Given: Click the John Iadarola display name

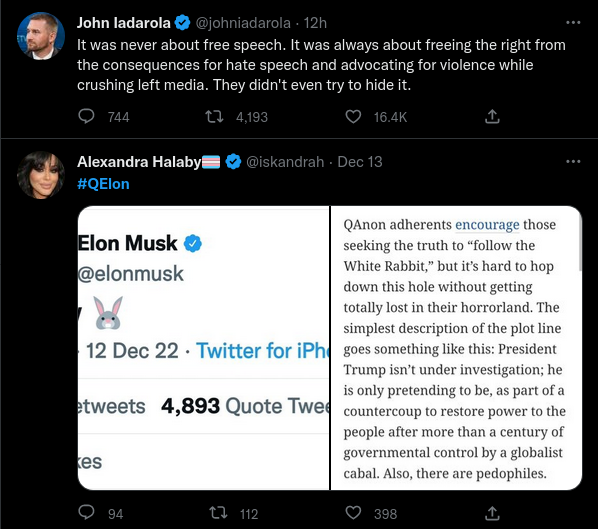Looking at the screenshot, I should click(x=124, y=23).
